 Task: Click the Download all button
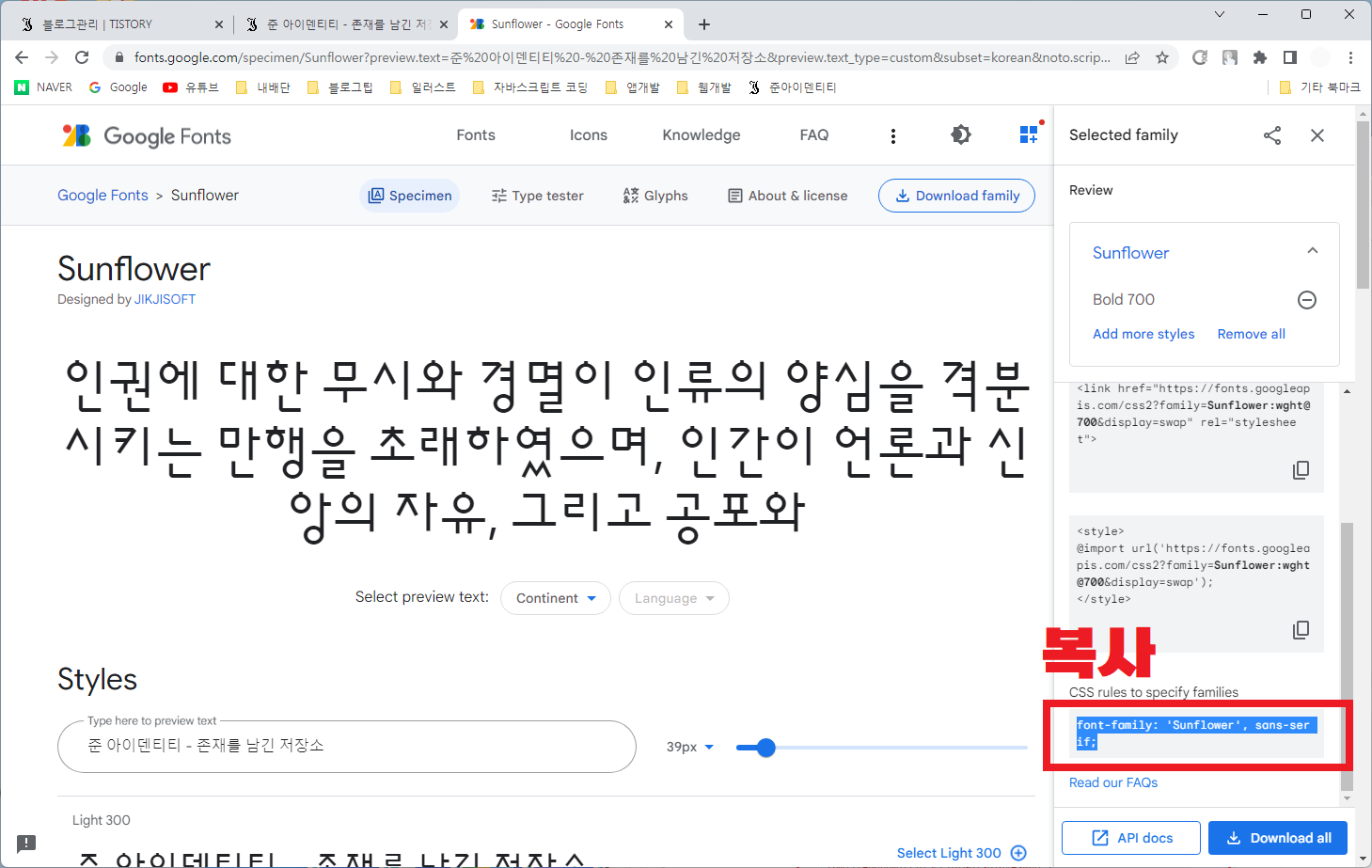coord(1278,838)
